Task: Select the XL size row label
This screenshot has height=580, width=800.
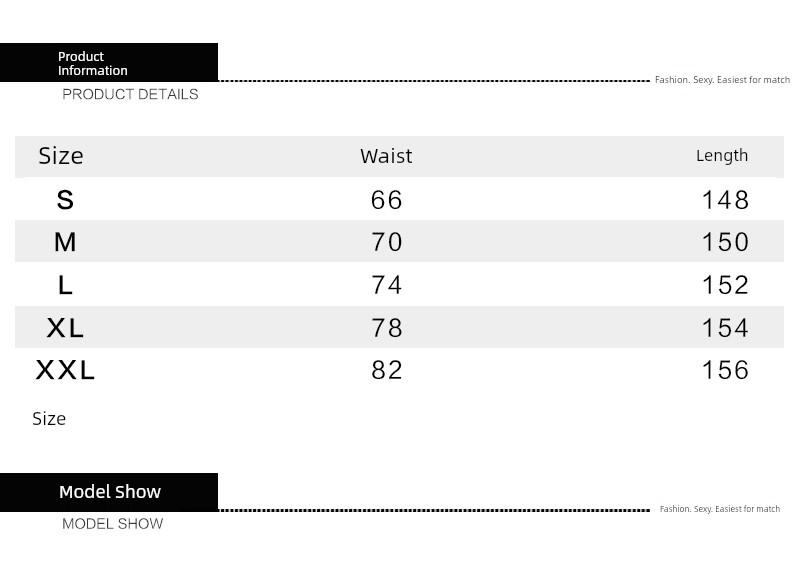Action: 65,327
